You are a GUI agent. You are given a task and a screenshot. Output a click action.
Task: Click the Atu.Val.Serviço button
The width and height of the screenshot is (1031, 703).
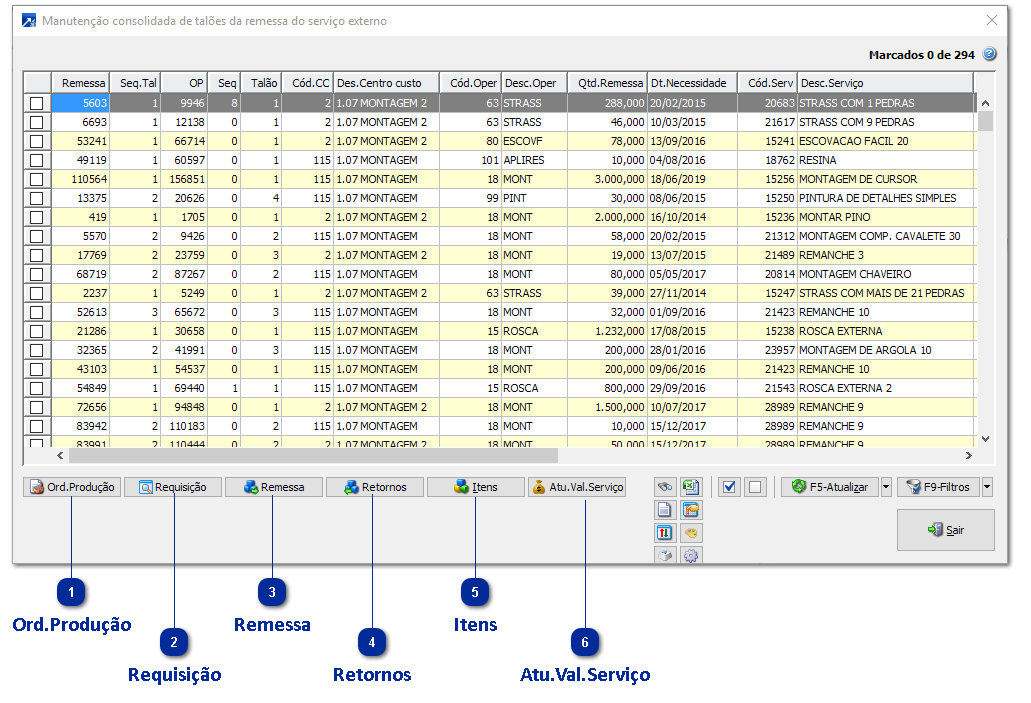[577, 487]
